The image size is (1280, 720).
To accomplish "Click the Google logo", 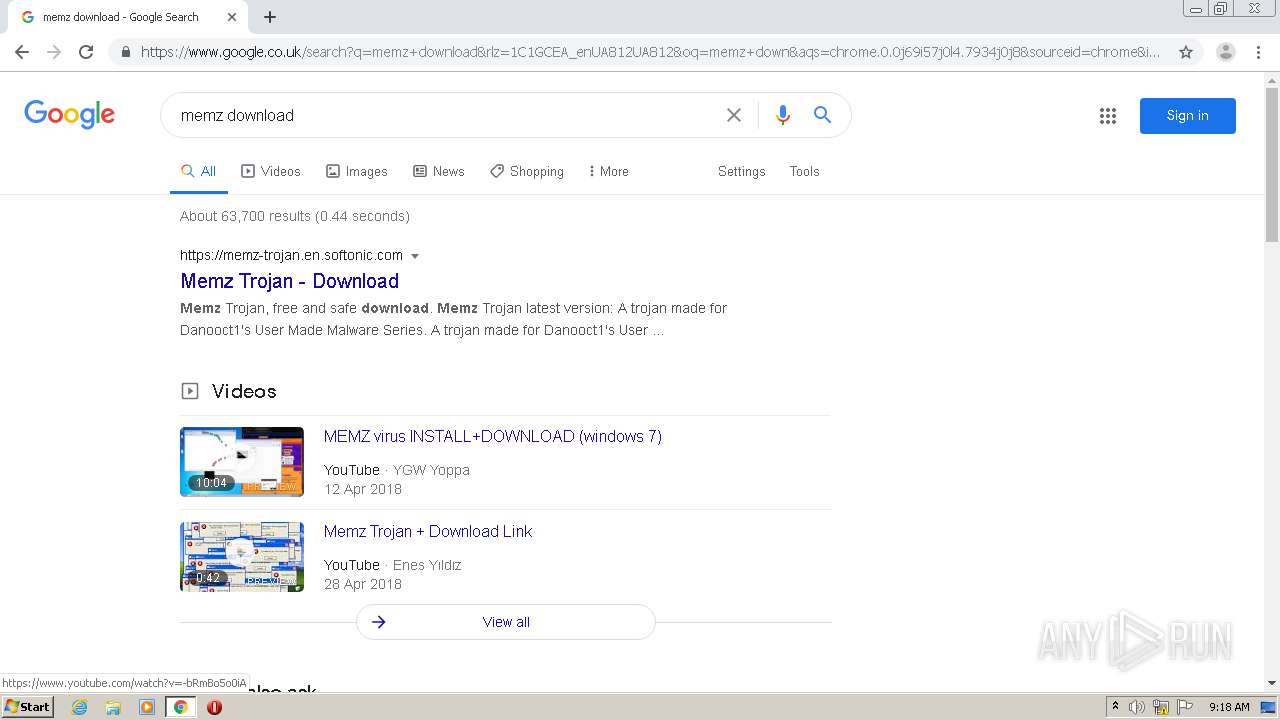I will pos(70,114).
